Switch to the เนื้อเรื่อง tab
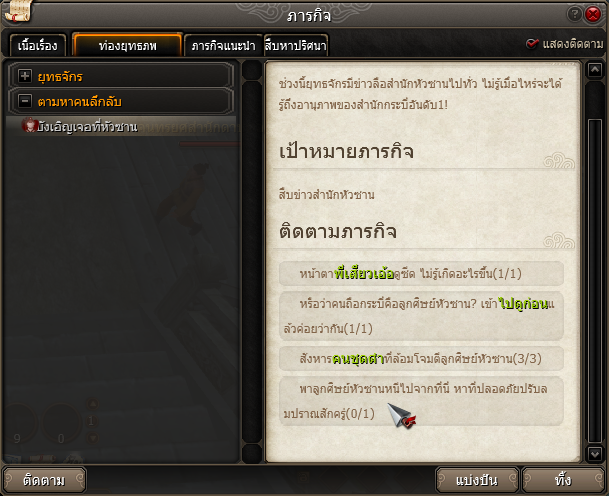609x496 pixels. (38, 45)
